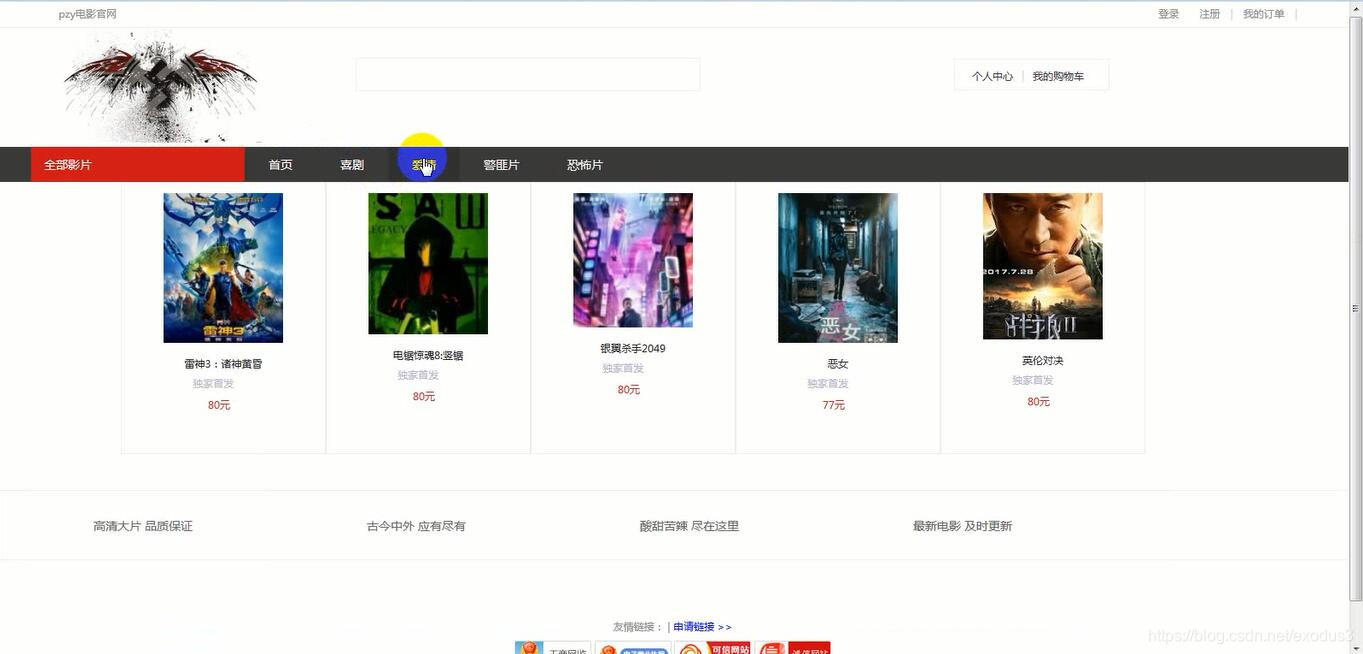Click the title 雷神3：诸神黄昏
The width and height of the screenshot is (1363, 654).
pyautogui.click(x=223, y=364)
